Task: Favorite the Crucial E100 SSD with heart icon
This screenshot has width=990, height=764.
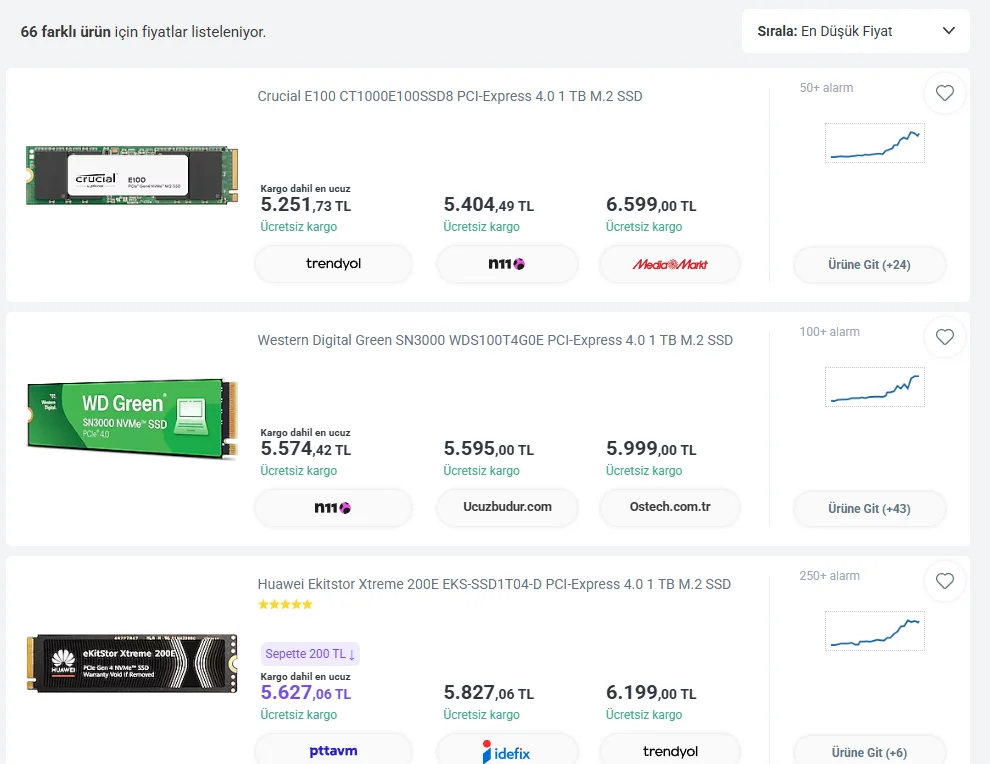Action: (945, 94)
